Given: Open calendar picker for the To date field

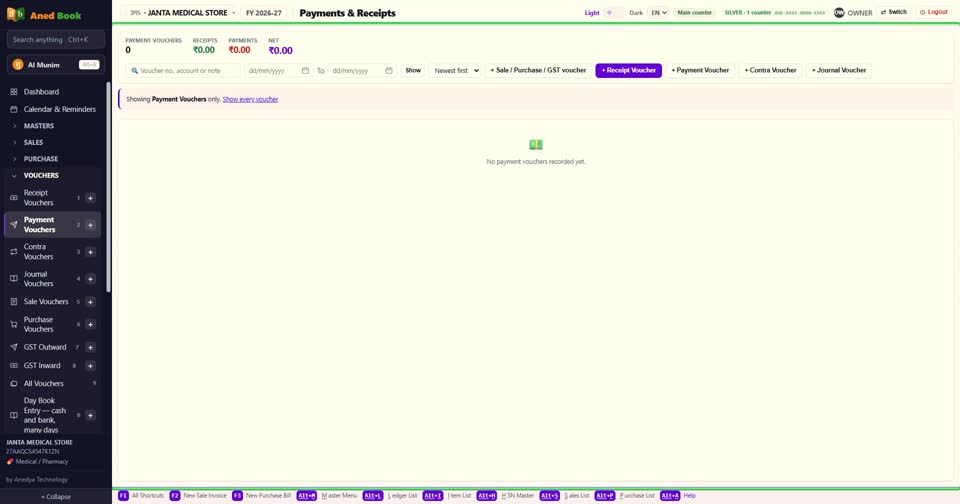Looking at the screenshot, I should [x=389, y=70].
